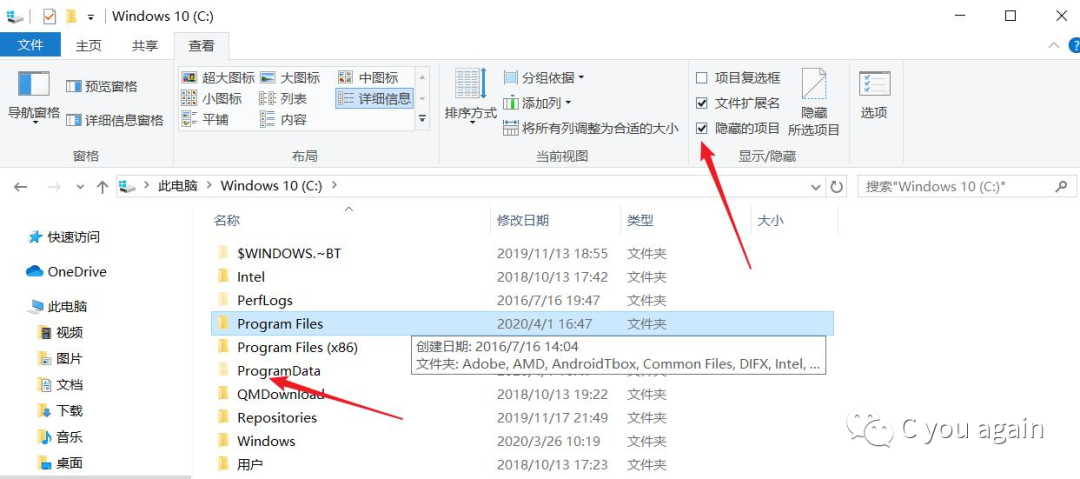
Task: Open the 选项 folder options button
Action: point(874,95)
